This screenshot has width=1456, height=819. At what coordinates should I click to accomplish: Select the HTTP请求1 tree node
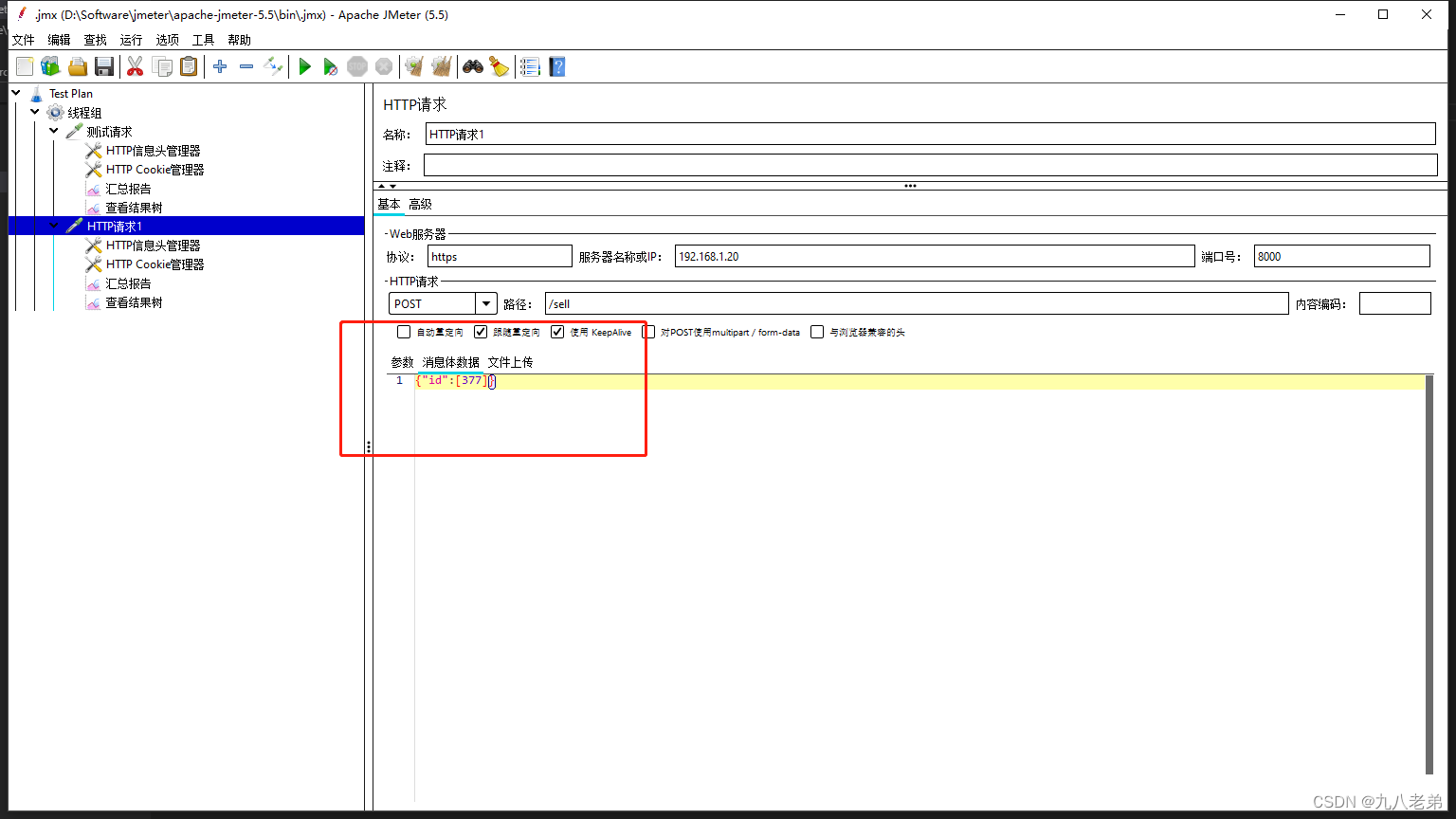114,227
